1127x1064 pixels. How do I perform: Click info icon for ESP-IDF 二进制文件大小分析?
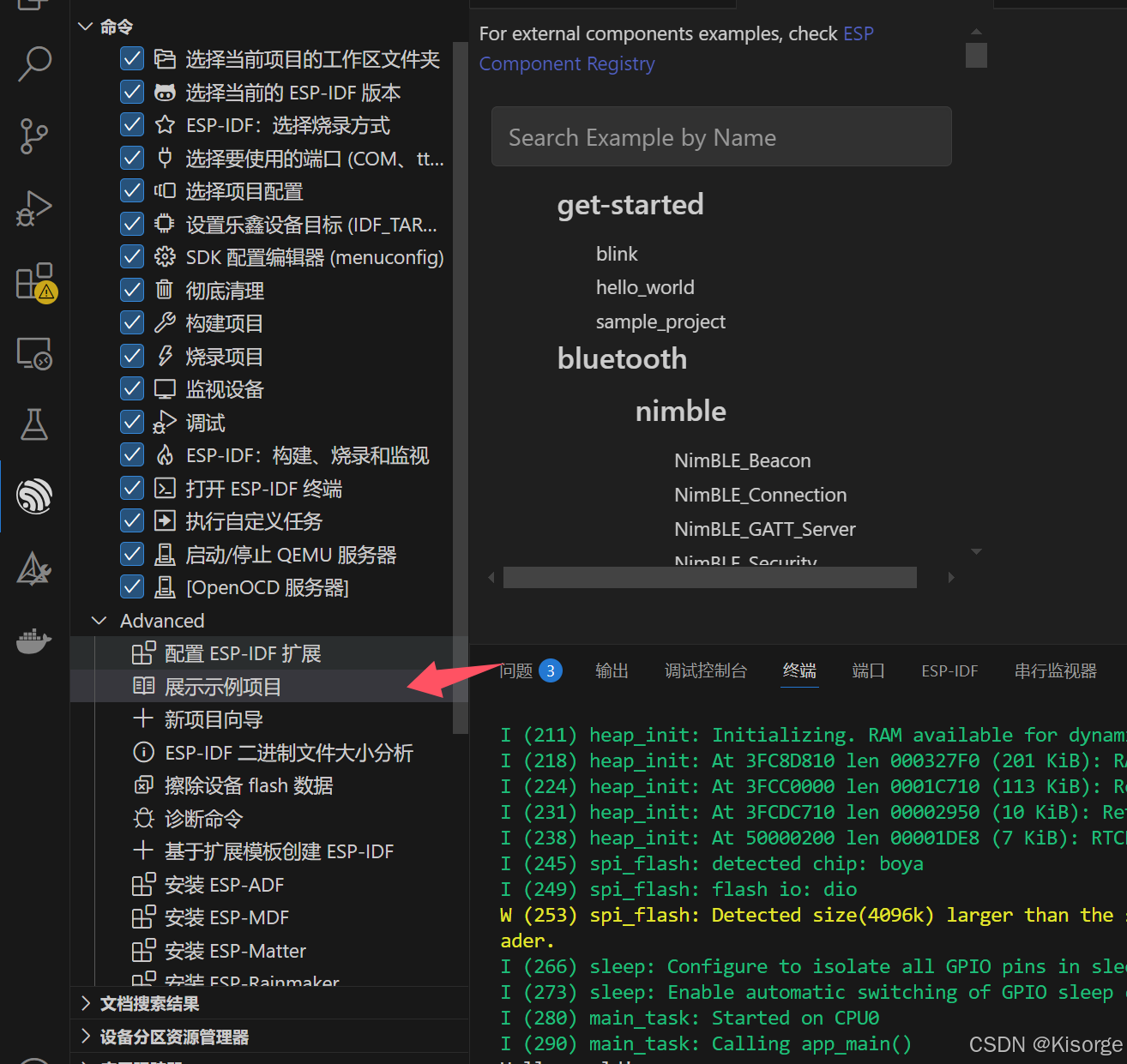(144, 752)
